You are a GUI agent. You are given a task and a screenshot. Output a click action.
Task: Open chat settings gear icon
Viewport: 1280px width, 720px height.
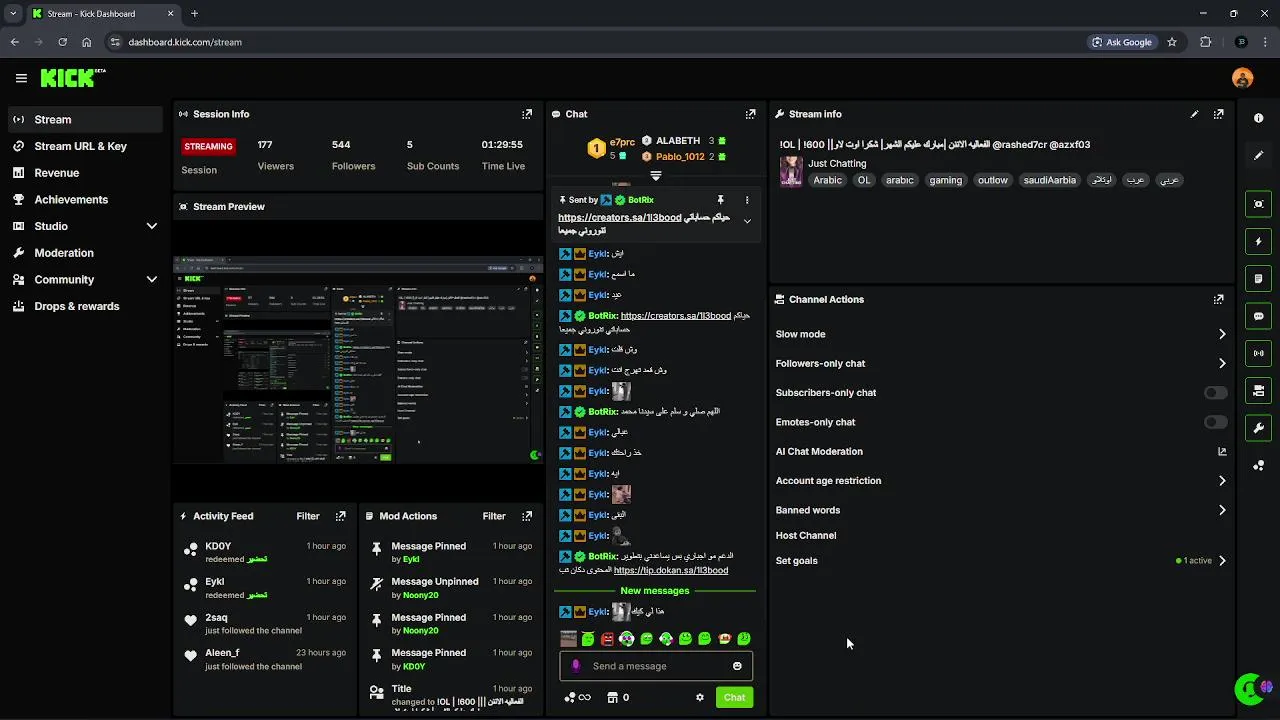(x=700, y=697)
